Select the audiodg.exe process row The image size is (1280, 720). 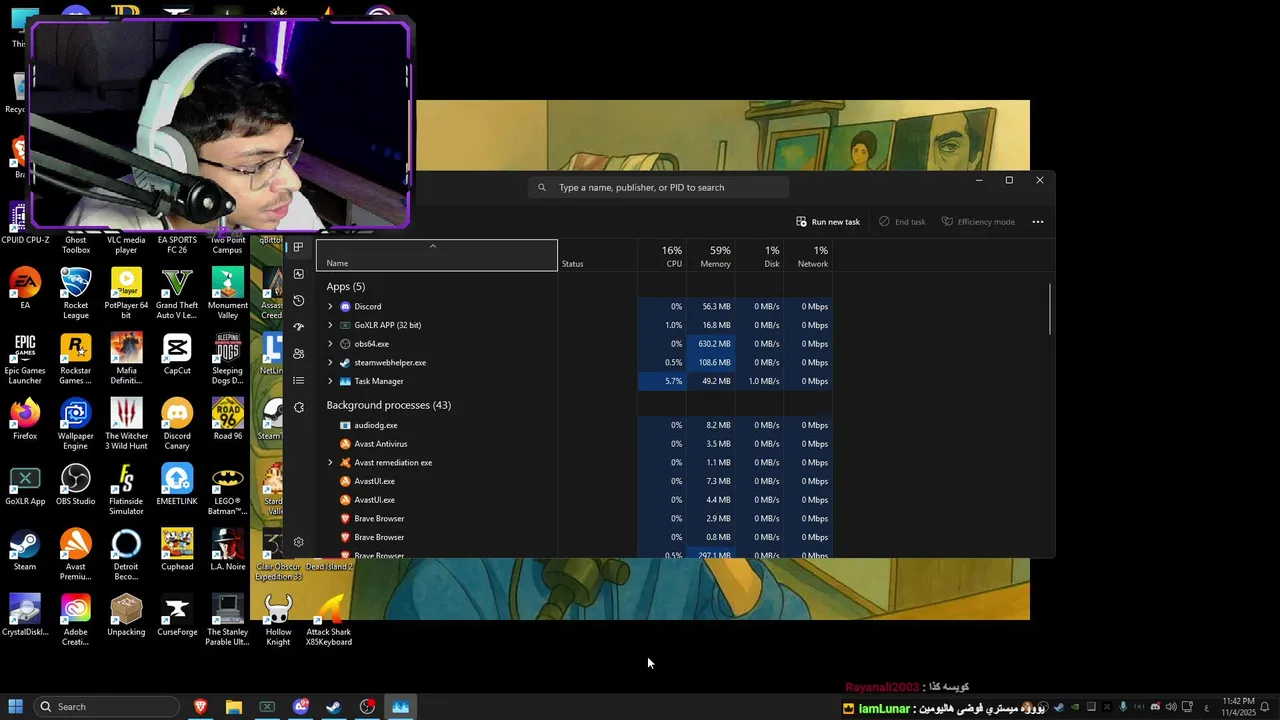[575, 425]
